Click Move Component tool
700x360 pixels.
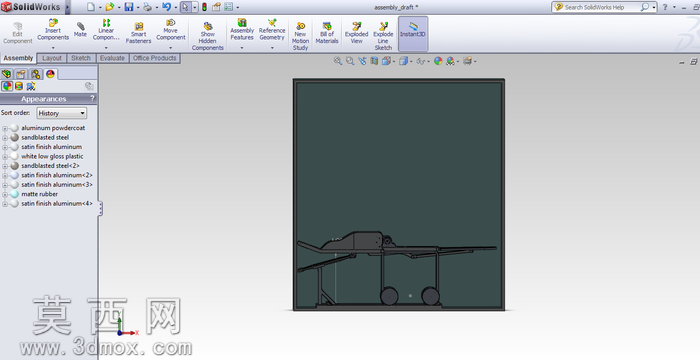171,30
